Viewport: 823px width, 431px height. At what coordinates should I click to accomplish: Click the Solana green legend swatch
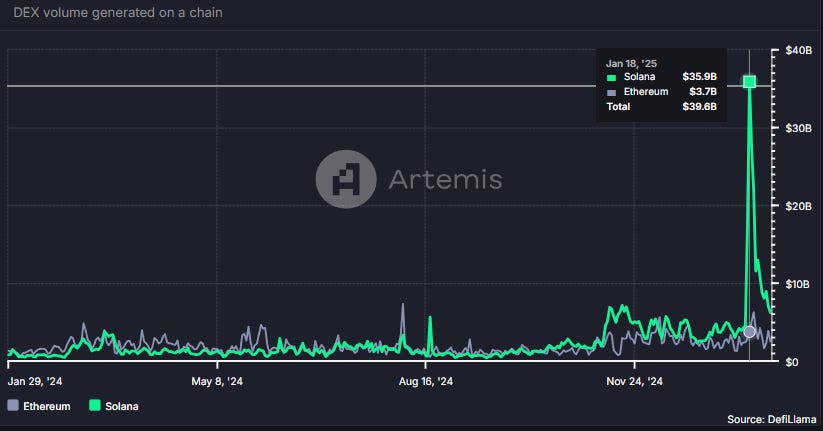click(x=94, y=405)
